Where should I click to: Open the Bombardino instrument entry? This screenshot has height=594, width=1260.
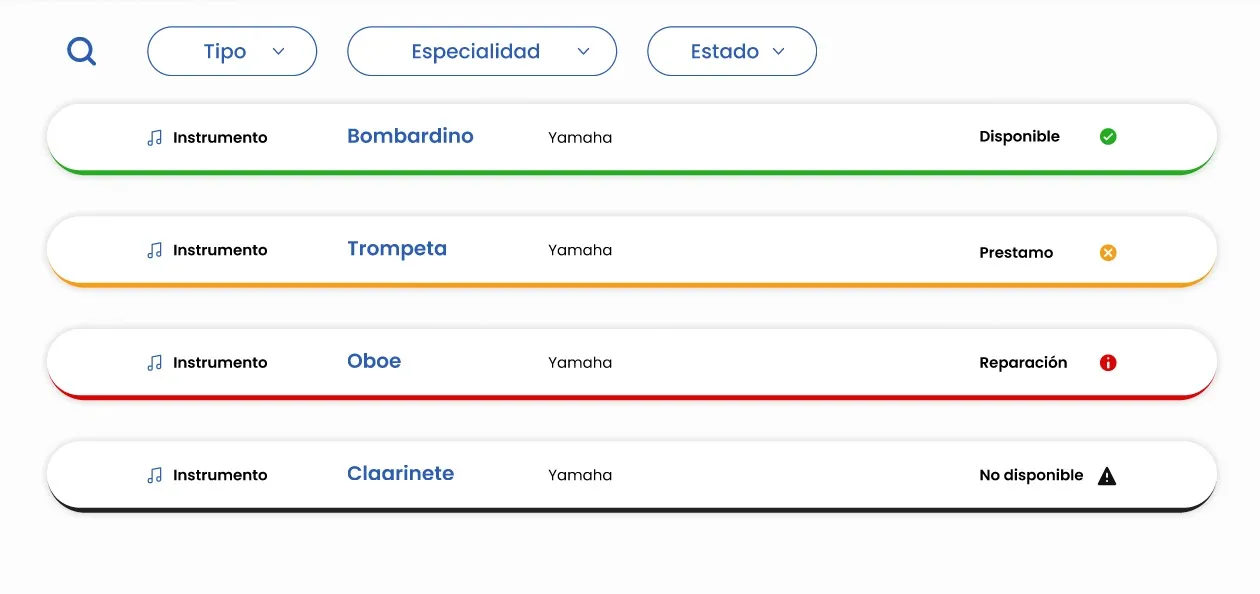(x=410, y=136)
